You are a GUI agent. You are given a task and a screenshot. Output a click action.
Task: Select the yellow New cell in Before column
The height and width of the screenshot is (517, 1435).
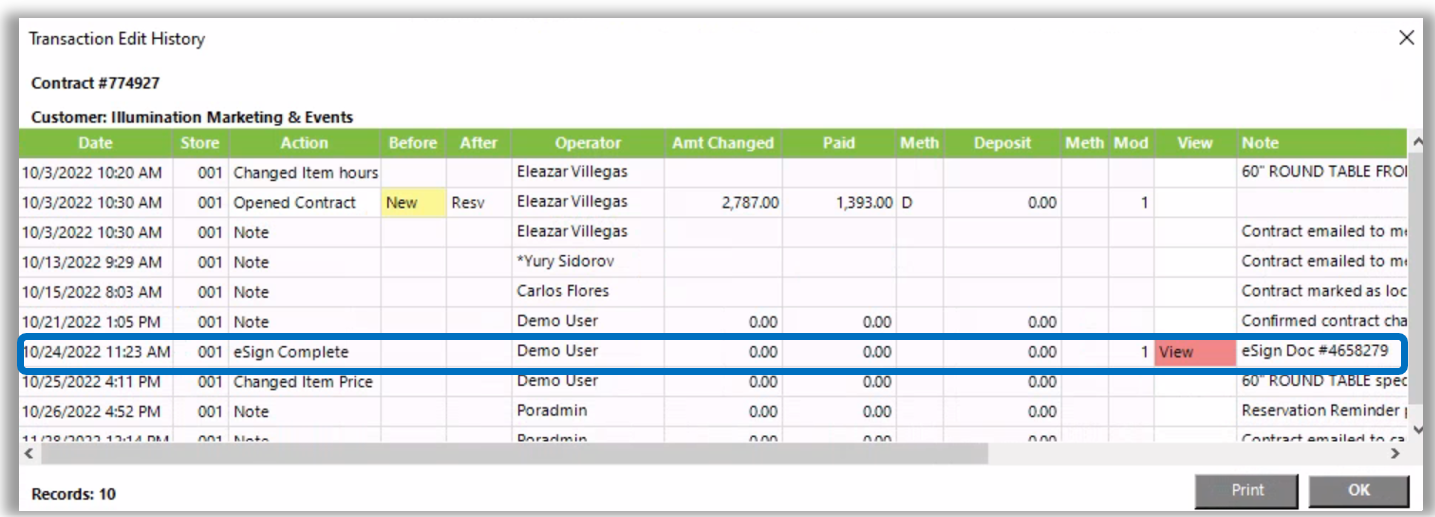point(413,202)
